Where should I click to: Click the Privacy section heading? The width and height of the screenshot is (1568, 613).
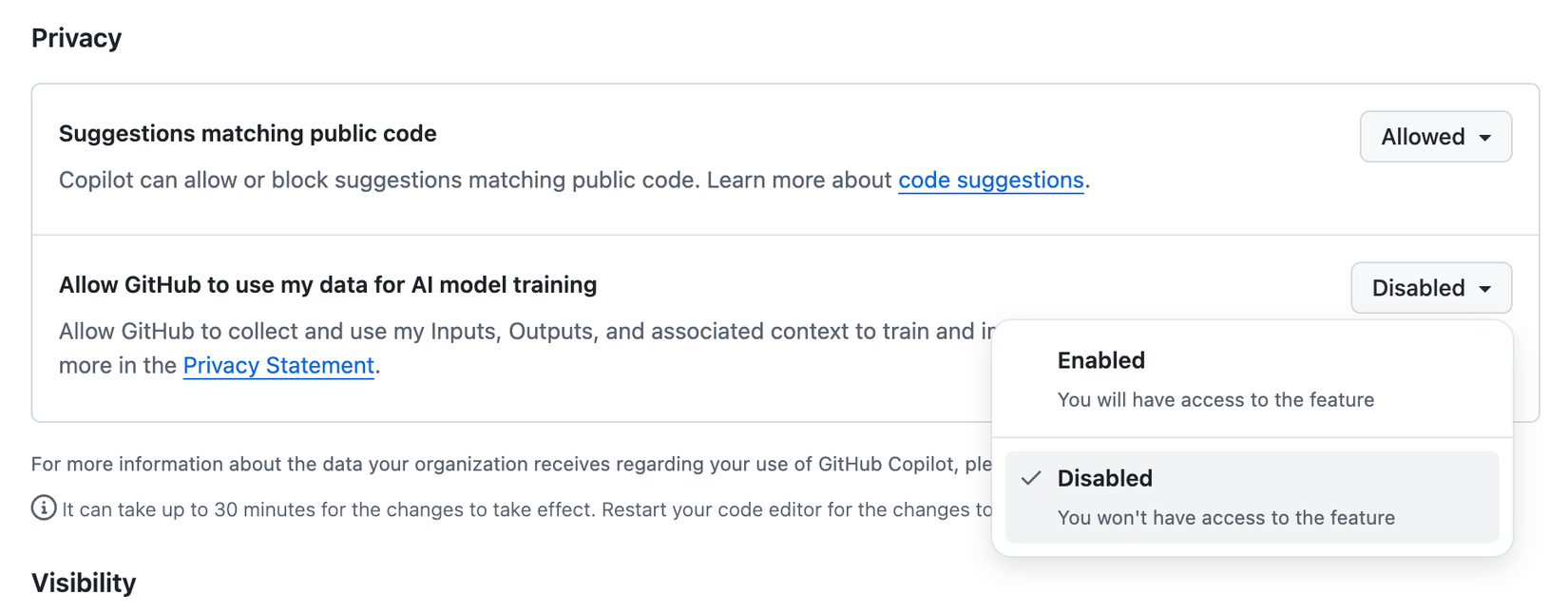pyautogui.click(x=76, y=38)
